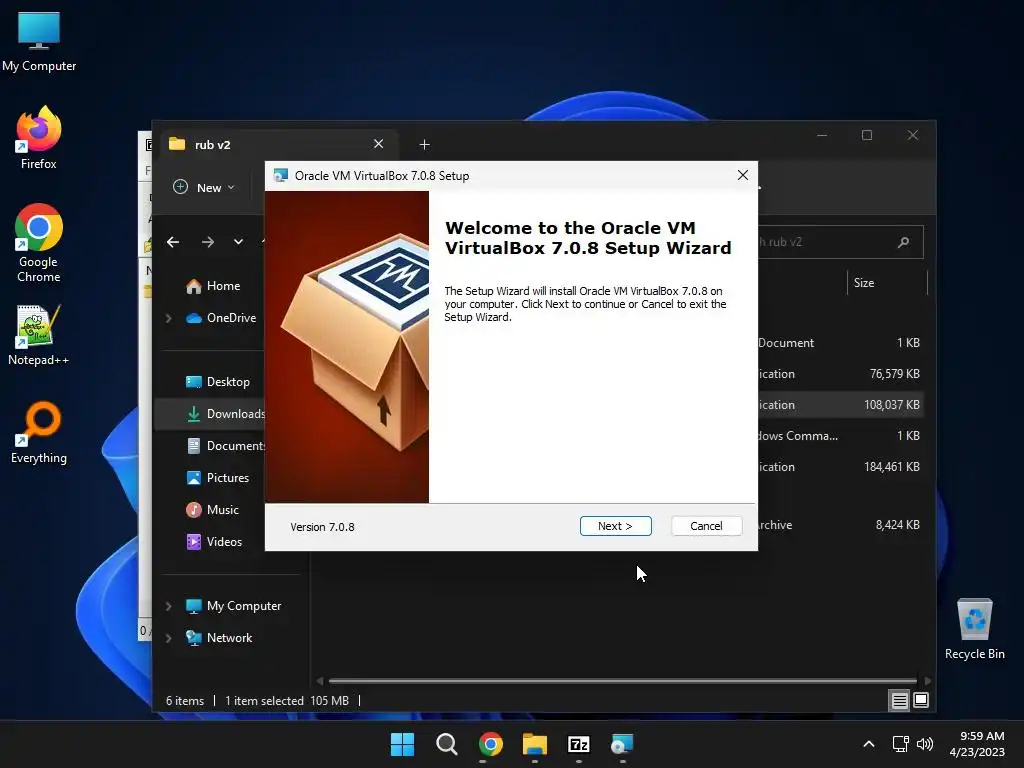Expand the My Computer tree node
The height and width of the screenshot is (768, 1024).
pos(168,606)
